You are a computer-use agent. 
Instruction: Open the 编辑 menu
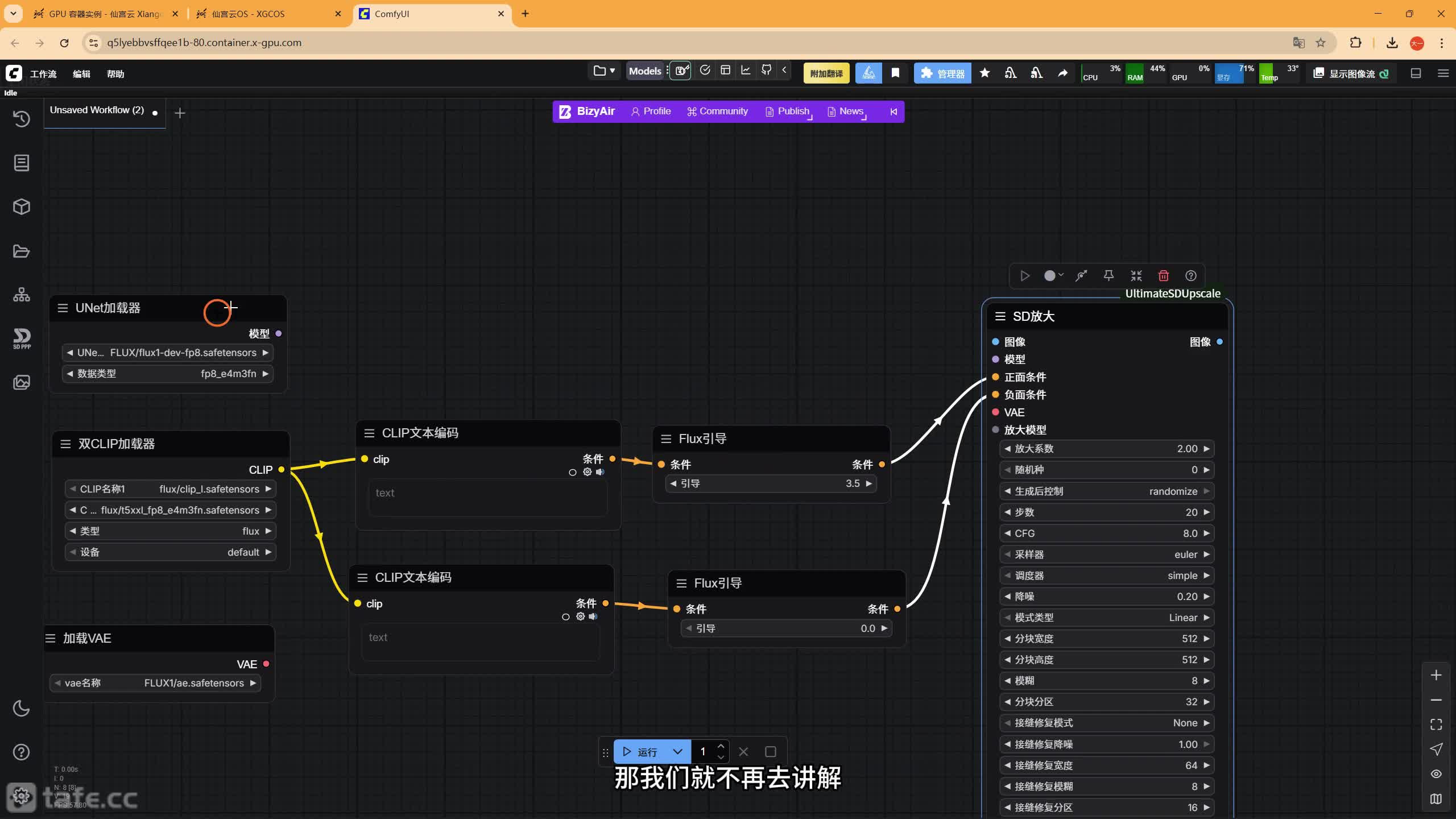(81, 74)
